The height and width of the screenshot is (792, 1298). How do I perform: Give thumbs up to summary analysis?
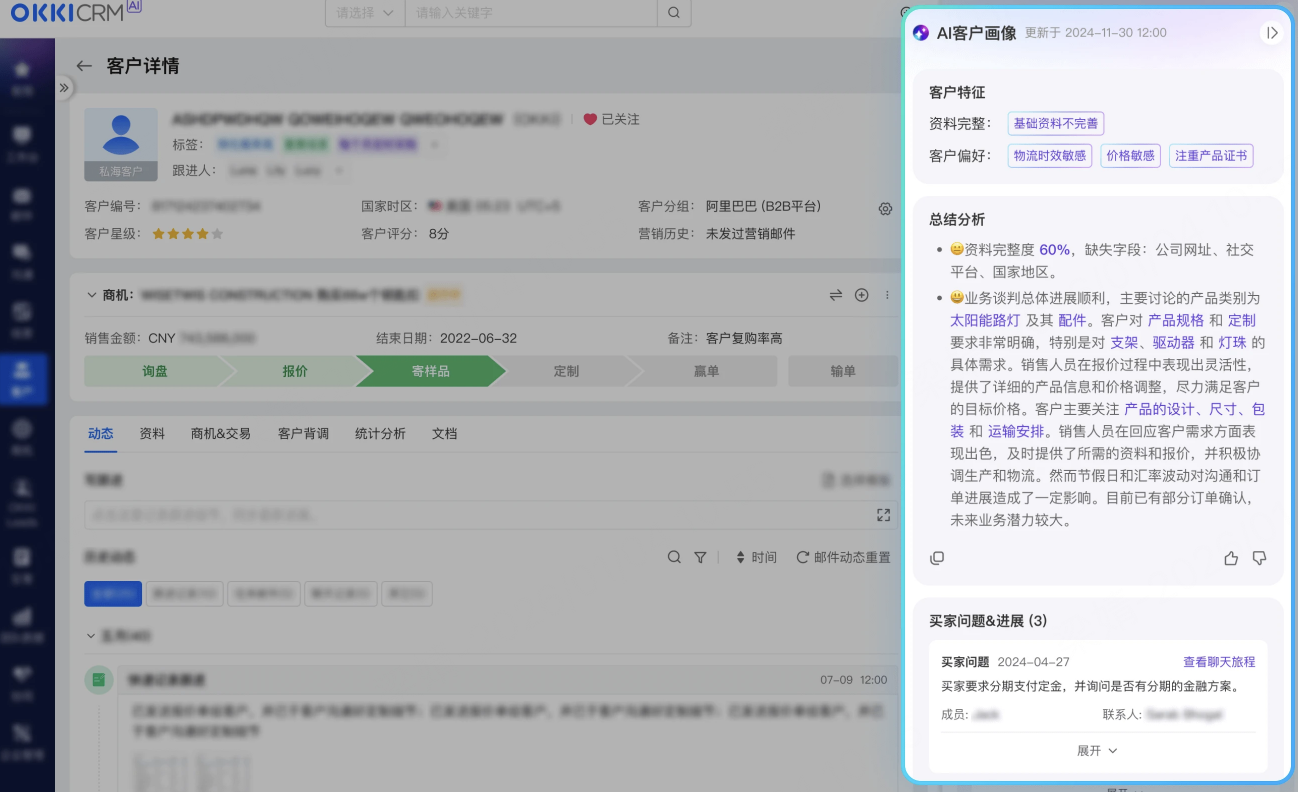tap(1231, 558)
